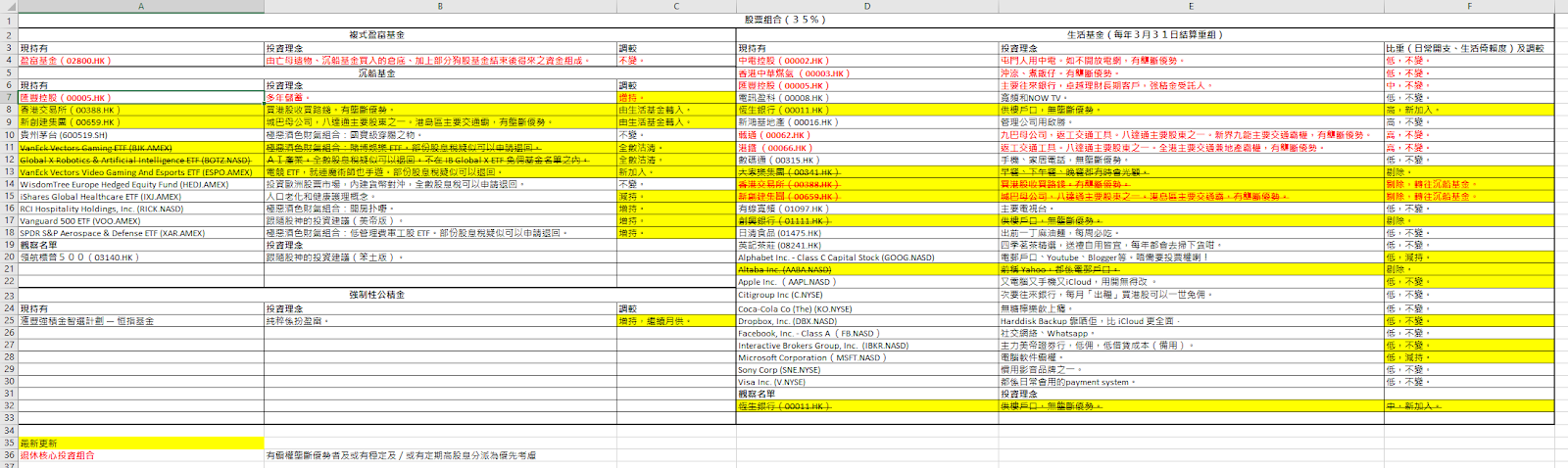The width and height of the screenshot is (1568, 468).
Task: Select cell Interactive Brokers Group, Inc.
Action: 867,345
